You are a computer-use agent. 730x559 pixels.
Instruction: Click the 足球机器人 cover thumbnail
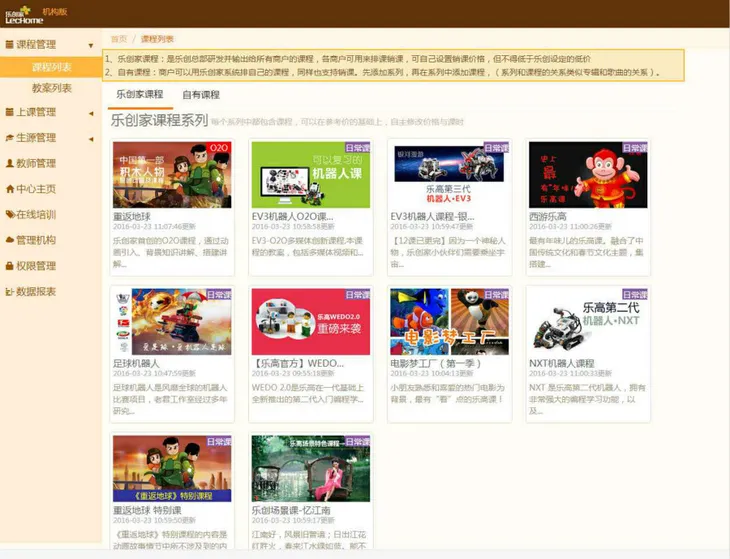(172, 322)
